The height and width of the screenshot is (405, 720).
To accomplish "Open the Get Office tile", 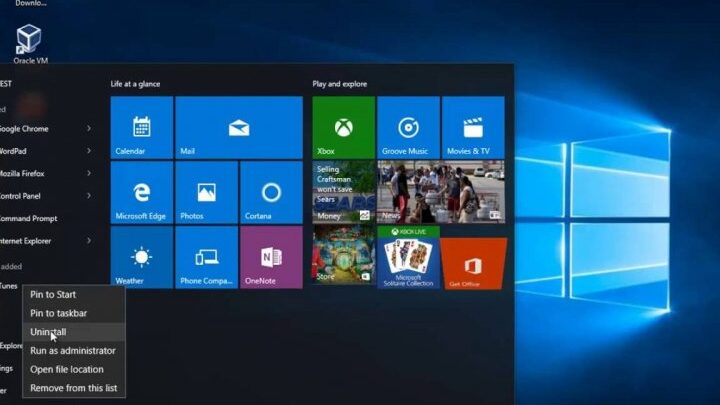I will coord(473,264).
